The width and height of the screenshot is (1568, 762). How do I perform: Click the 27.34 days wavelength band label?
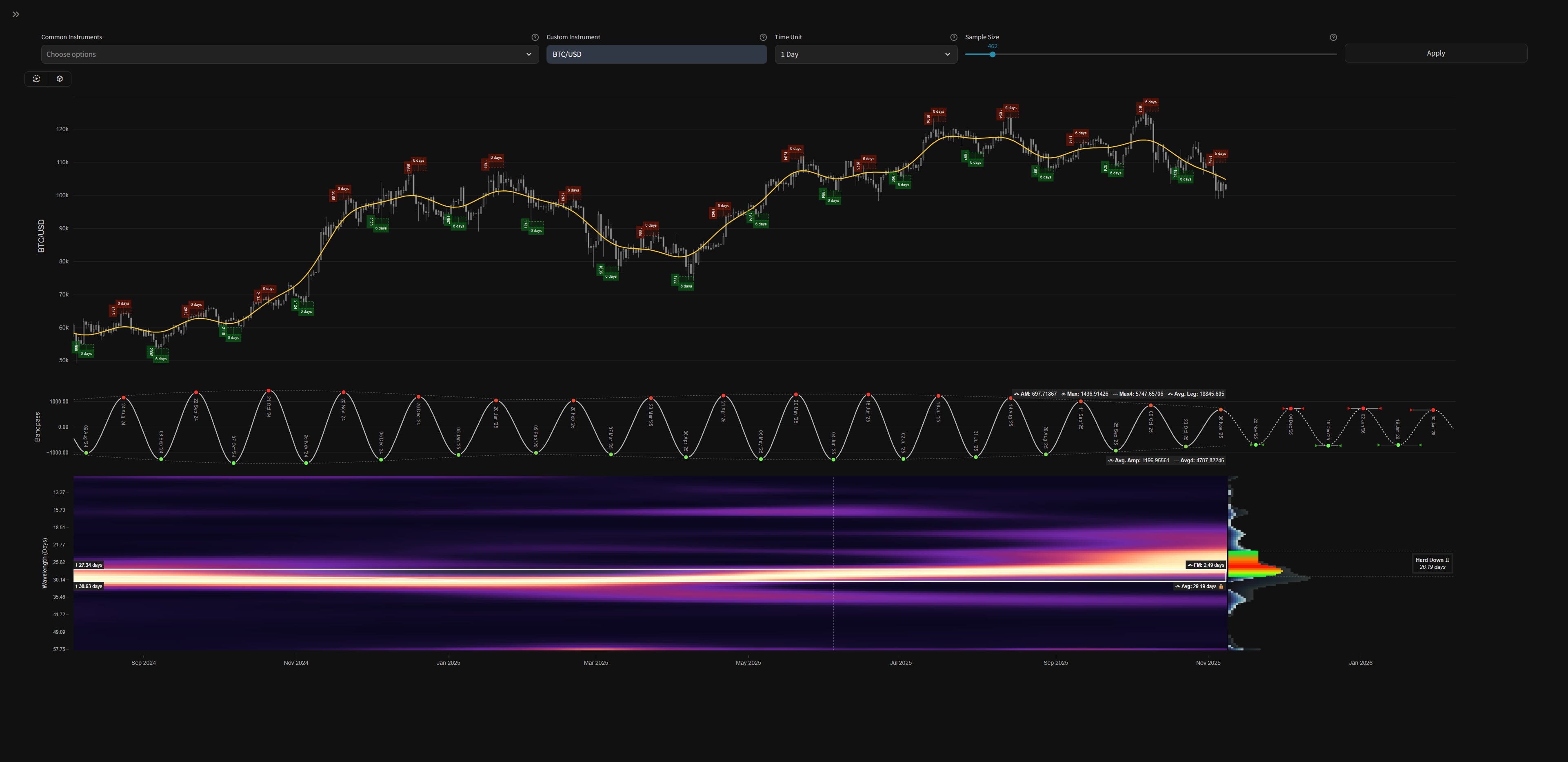click(x=89, y=565)
